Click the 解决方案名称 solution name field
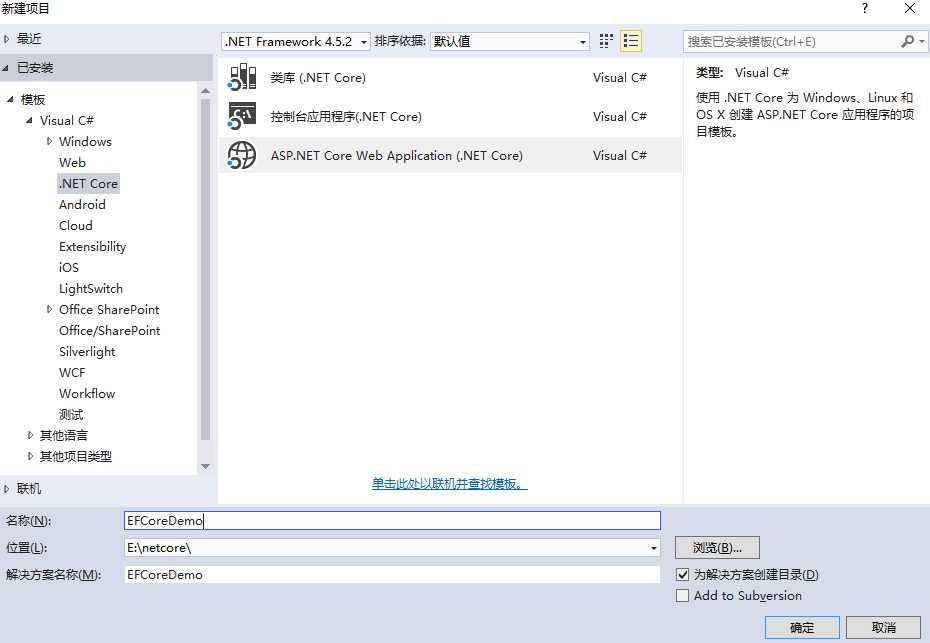This screenshot has width=930, height=643. click(x=392, y=575)
